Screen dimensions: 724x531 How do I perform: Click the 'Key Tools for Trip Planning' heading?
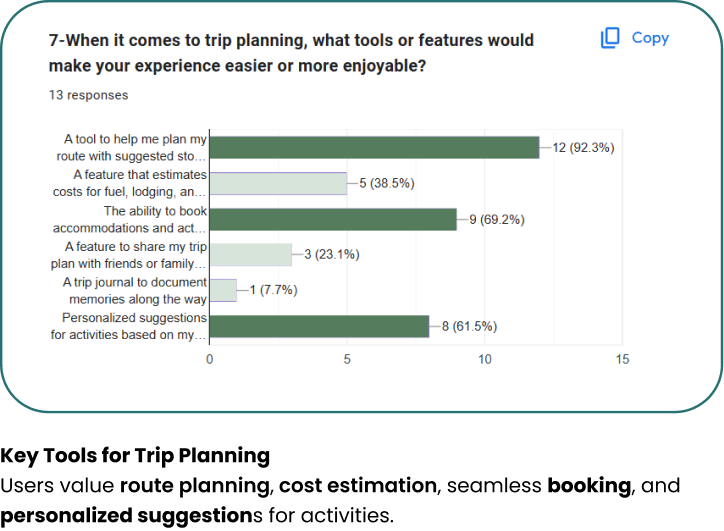tap(135, 456)
